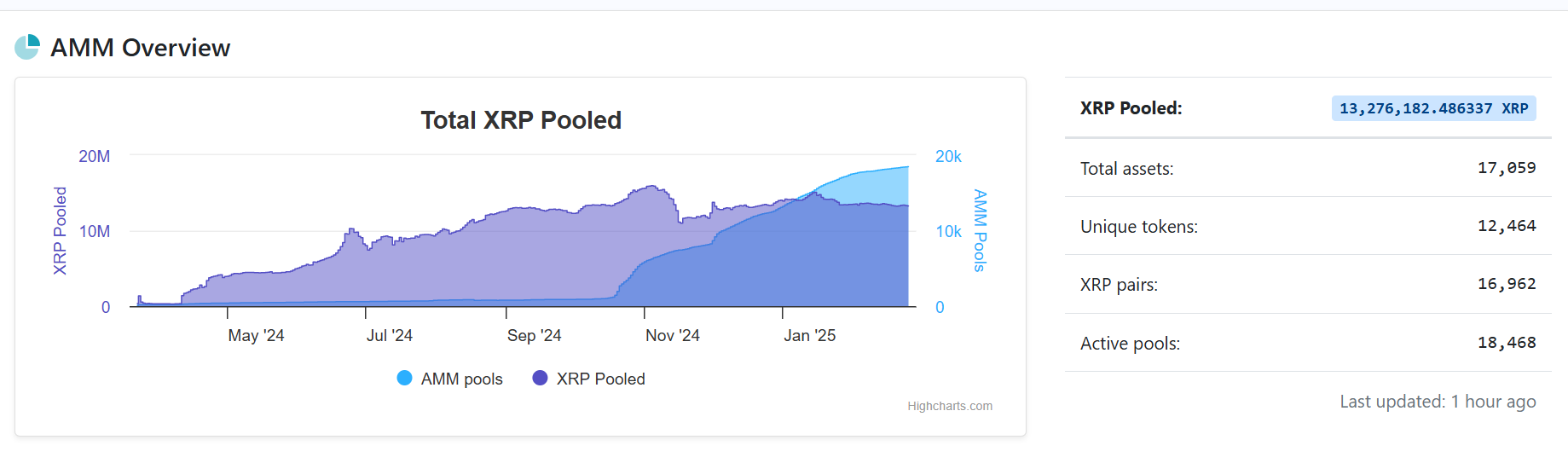Screen dimensions: 1568x463
Task: Click the vertical XRP Pooled axis title
Action: pos(60,230)
